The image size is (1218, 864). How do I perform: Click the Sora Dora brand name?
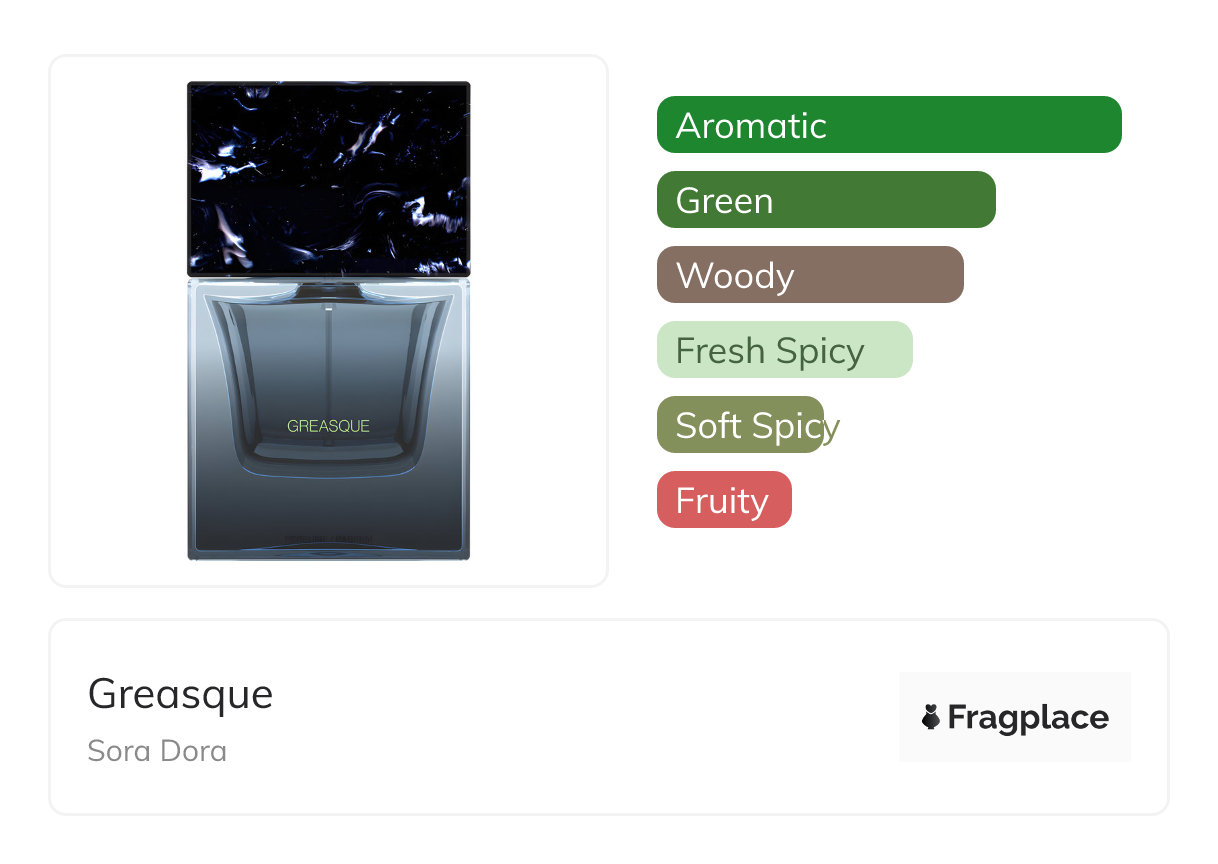point(157,750)
